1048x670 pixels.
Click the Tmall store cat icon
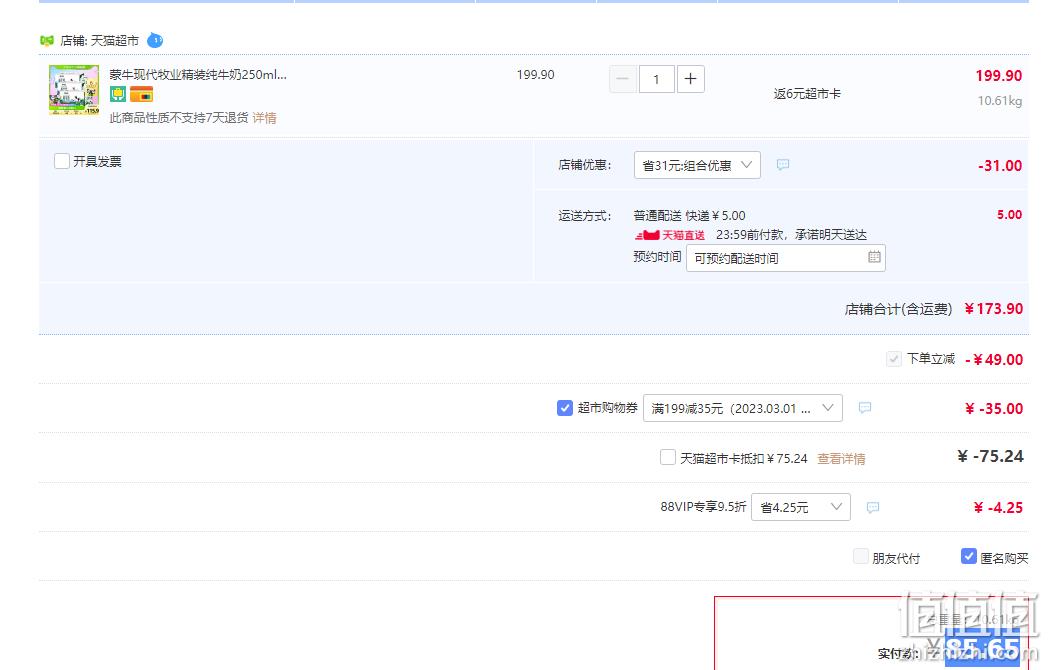(47, 40)
